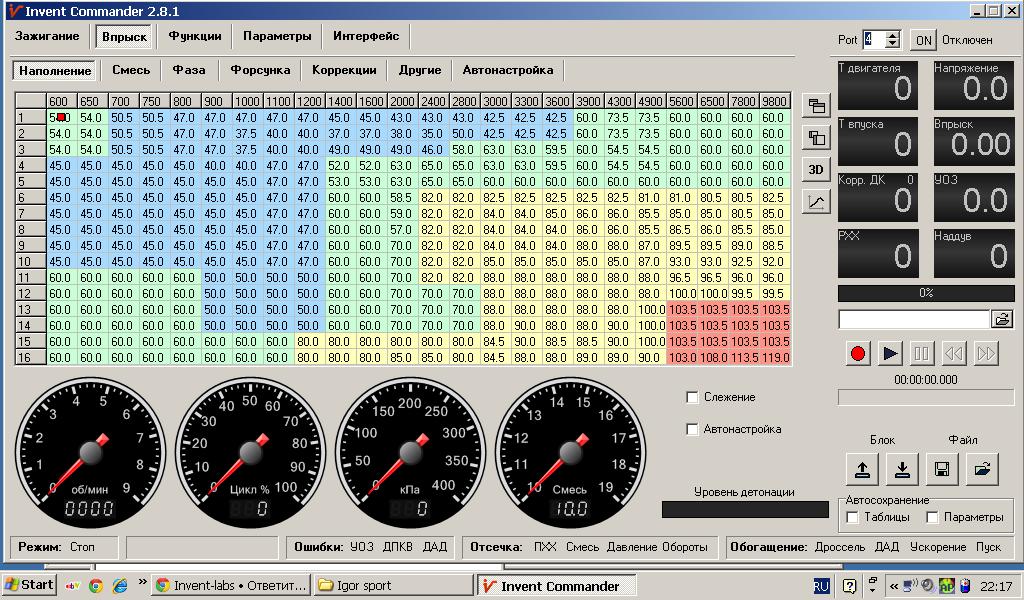Enable autosave for Таблицы
Viewport: 1024px width, 600px height.
852,517
